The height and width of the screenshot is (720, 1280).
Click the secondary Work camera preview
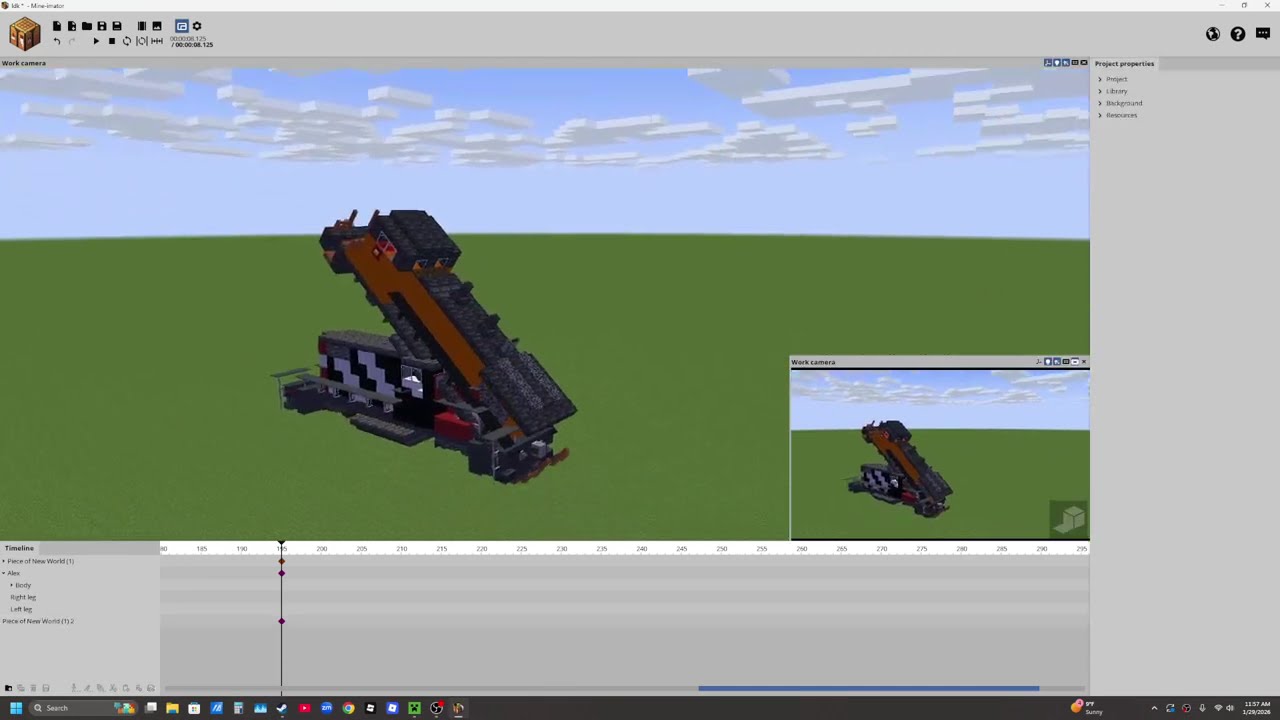tap(940, 455)
